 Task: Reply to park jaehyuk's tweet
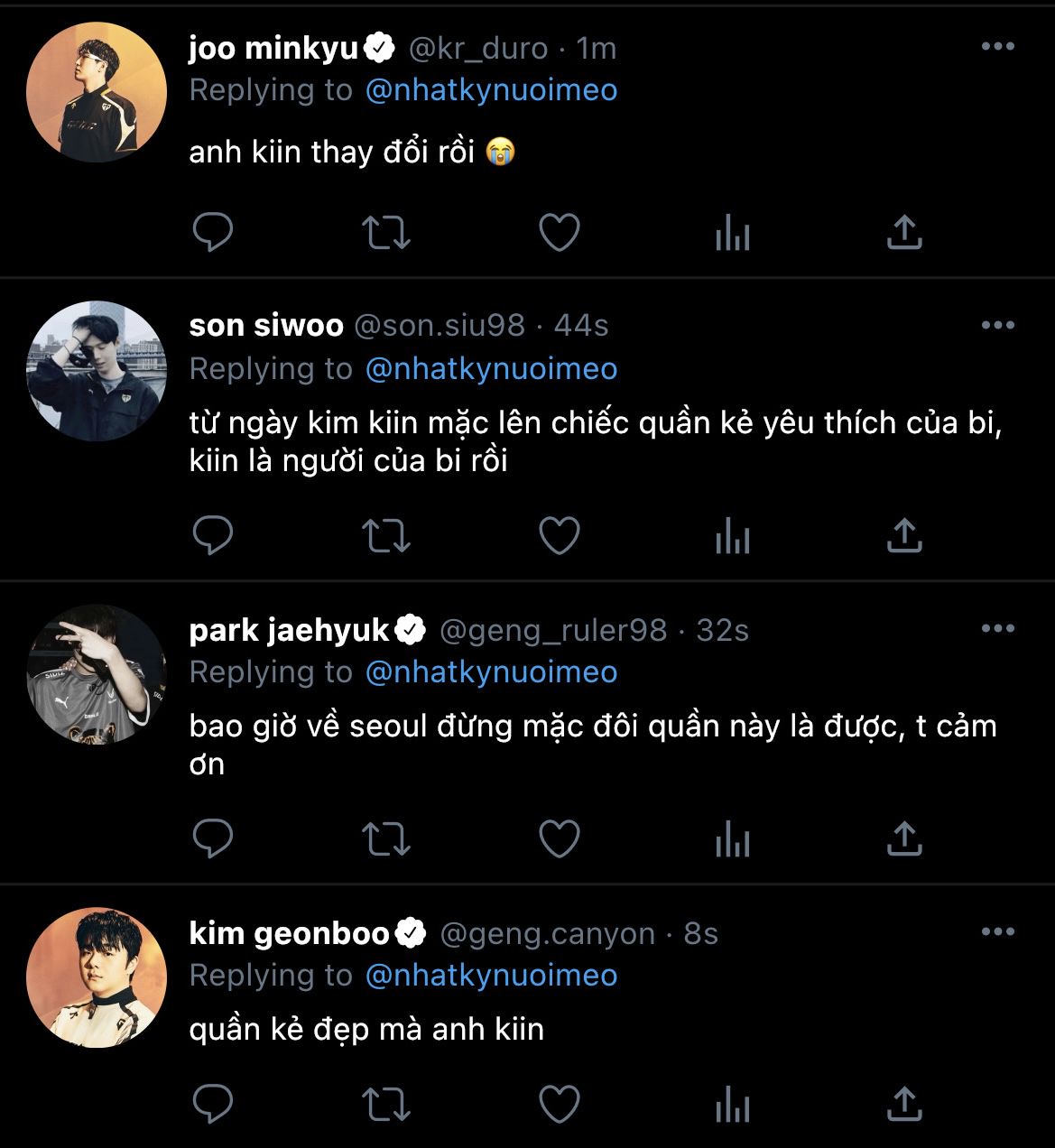click(x=214, y=840)
